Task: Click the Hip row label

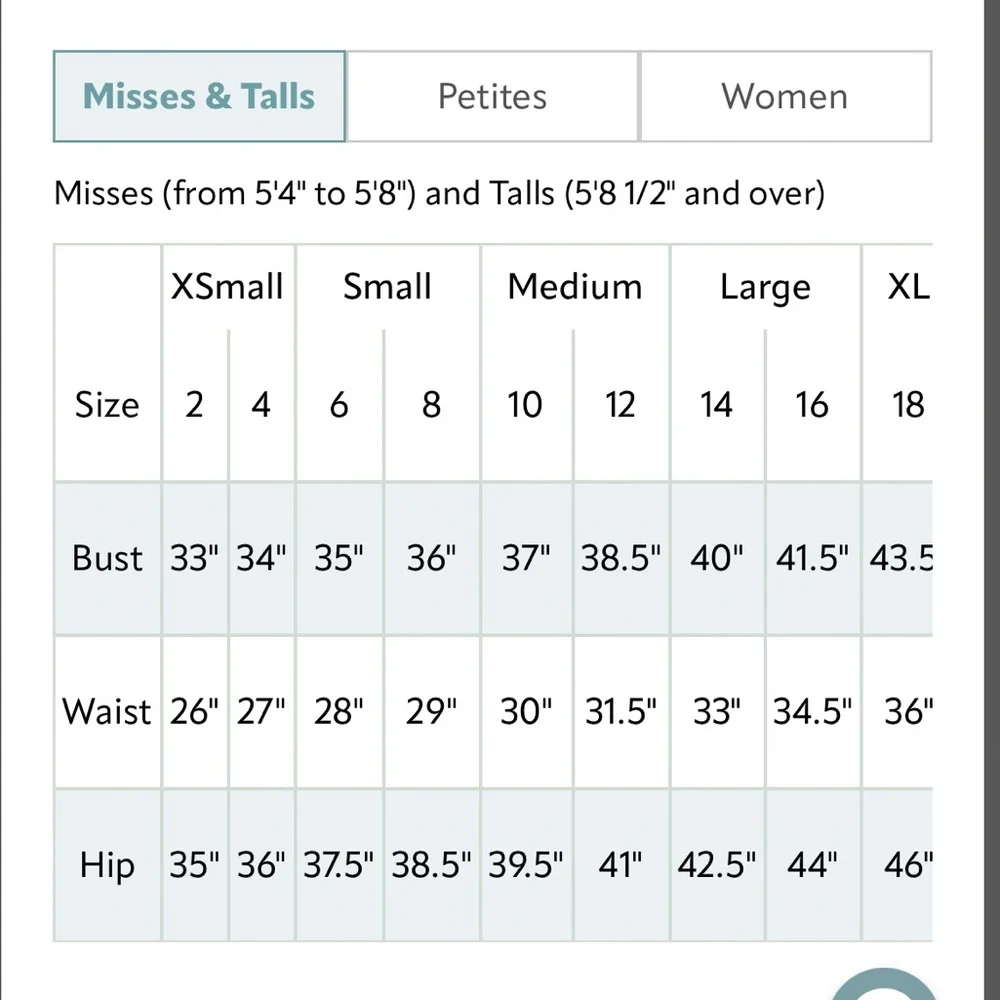Action: [x=107, y=865]
